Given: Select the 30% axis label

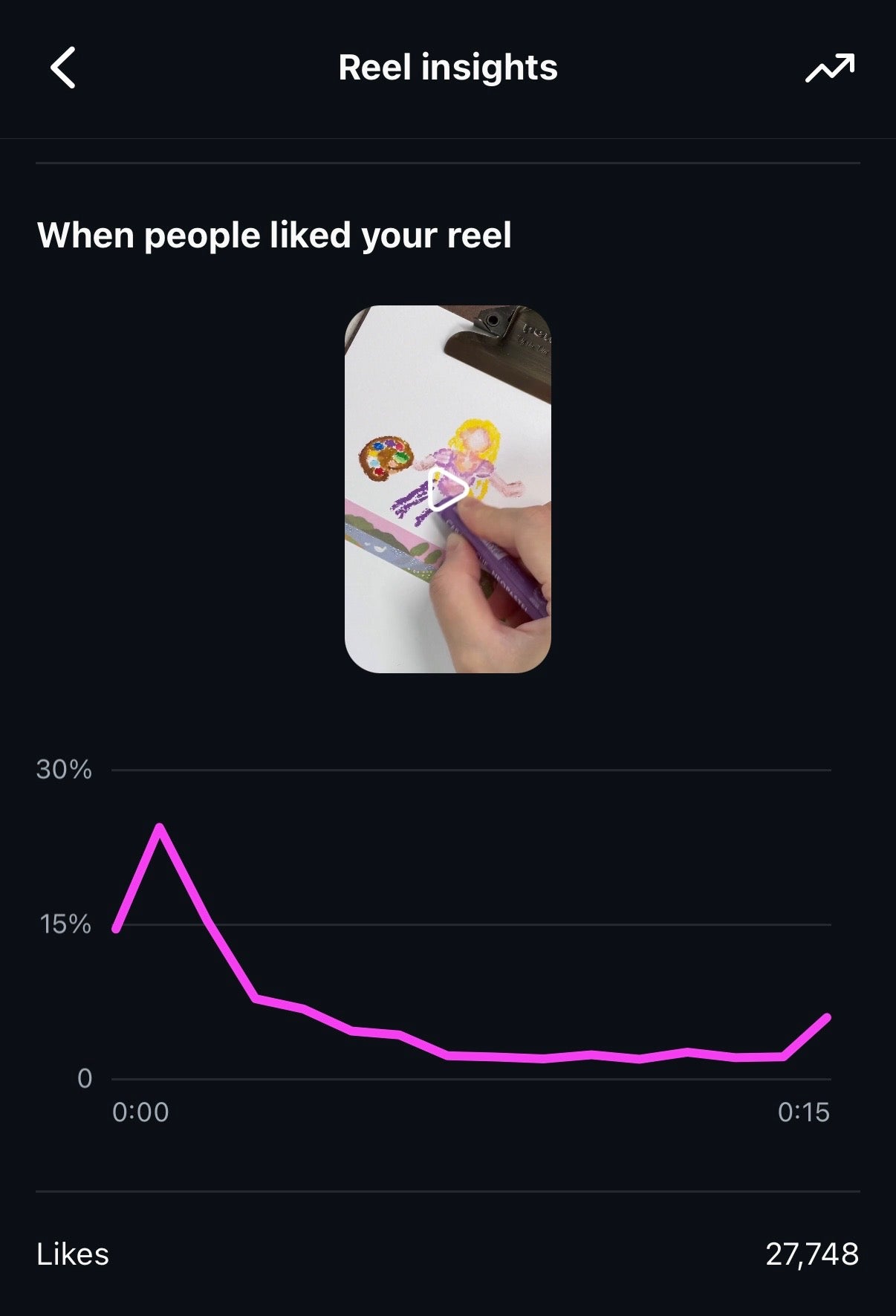Looking at the screenshot, I should point(64,770).
